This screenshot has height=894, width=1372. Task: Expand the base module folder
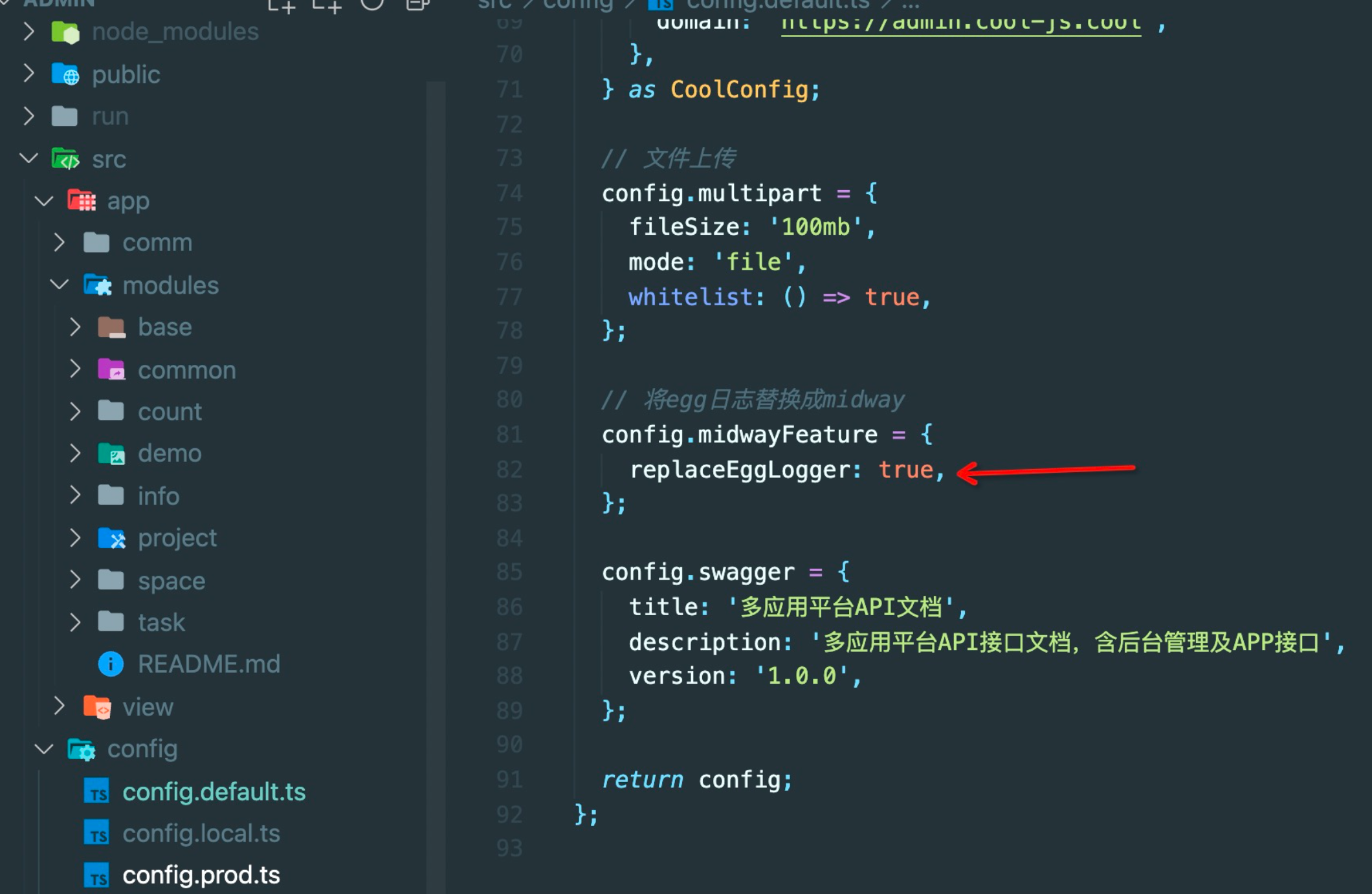tap(164, 327)
